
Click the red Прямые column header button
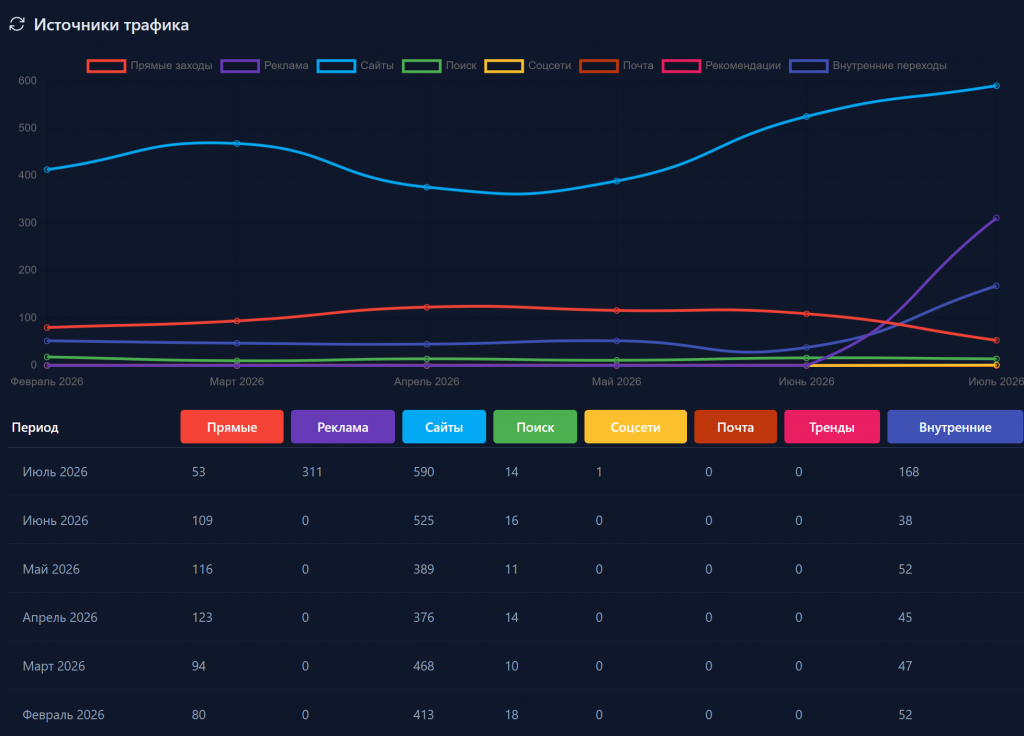tap(232, 427)
